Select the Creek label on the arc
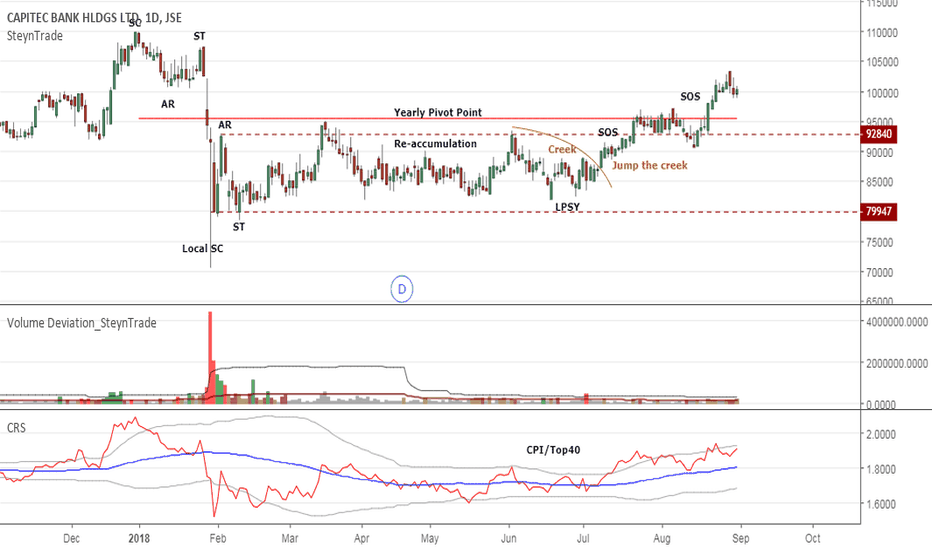 coord(562,149)
